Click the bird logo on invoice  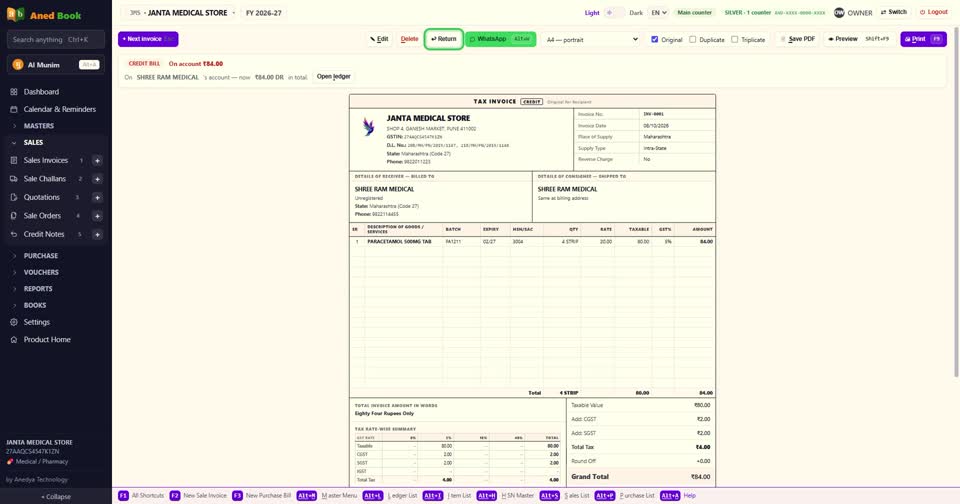tap(368, 127)
